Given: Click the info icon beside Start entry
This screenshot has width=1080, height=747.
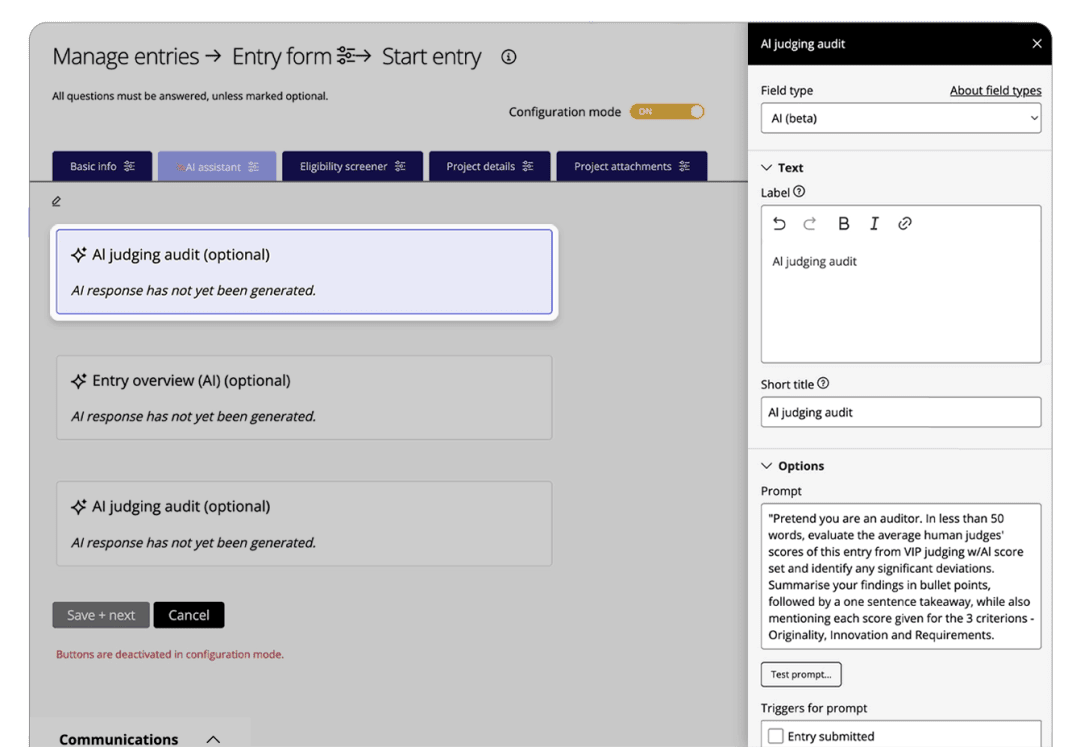Looking at the screenshot, I should click(509, 57).
